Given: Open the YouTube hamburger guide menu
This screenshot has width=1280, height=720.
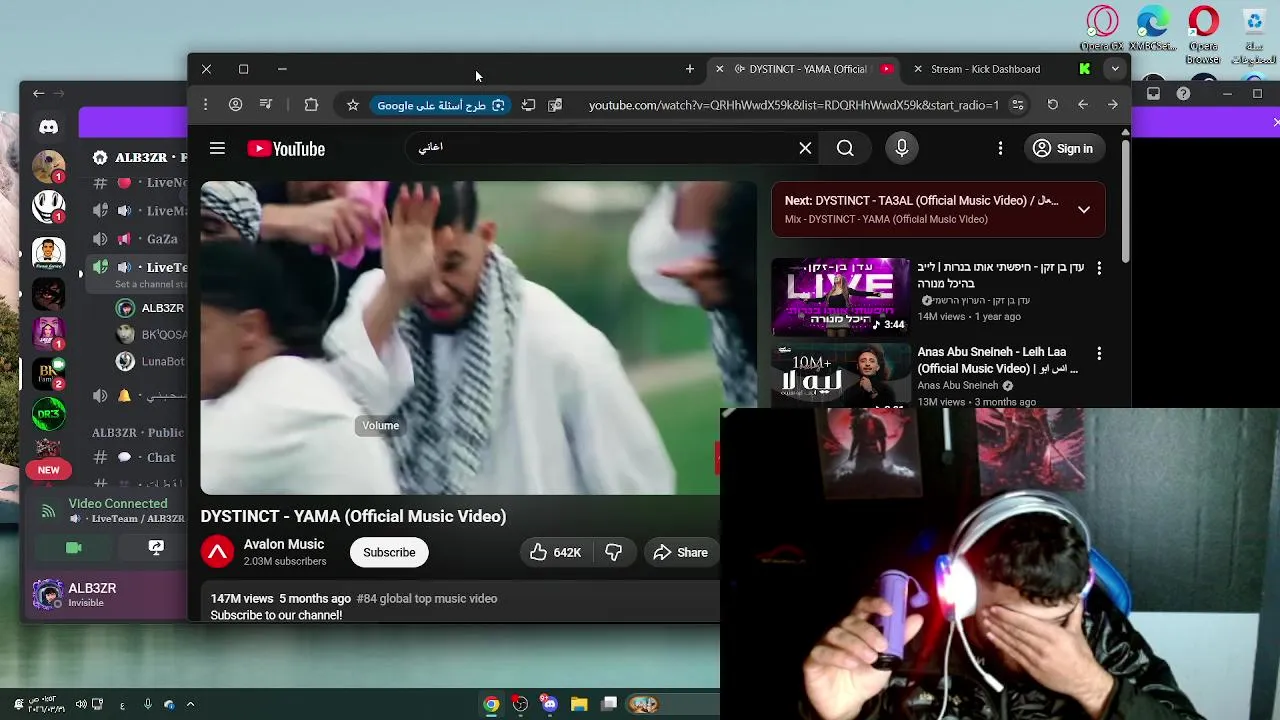Looking at the screenshot, I should point(217,148).
